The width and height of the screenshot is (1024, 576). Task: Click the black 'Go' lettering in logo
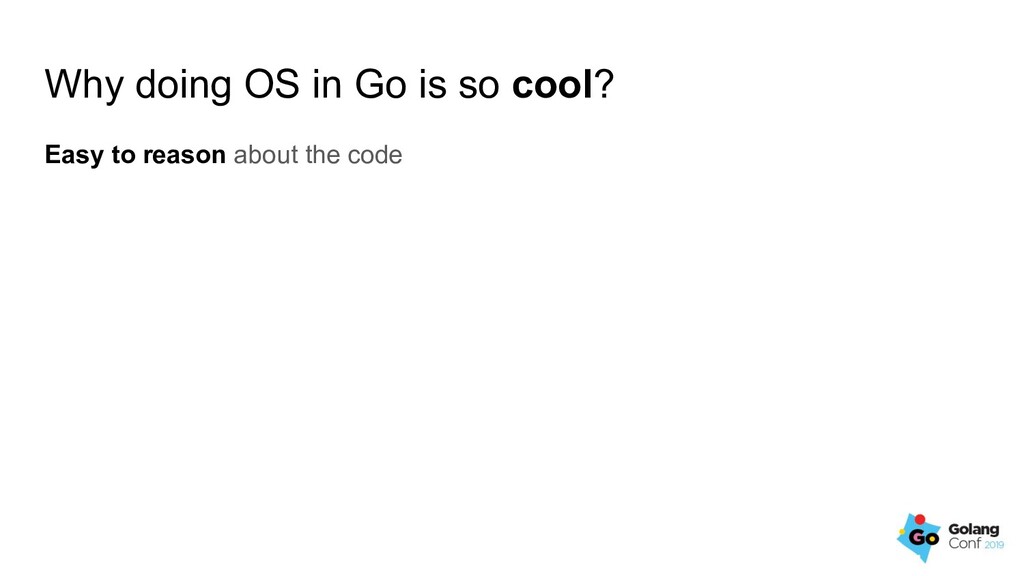(923, 538)
